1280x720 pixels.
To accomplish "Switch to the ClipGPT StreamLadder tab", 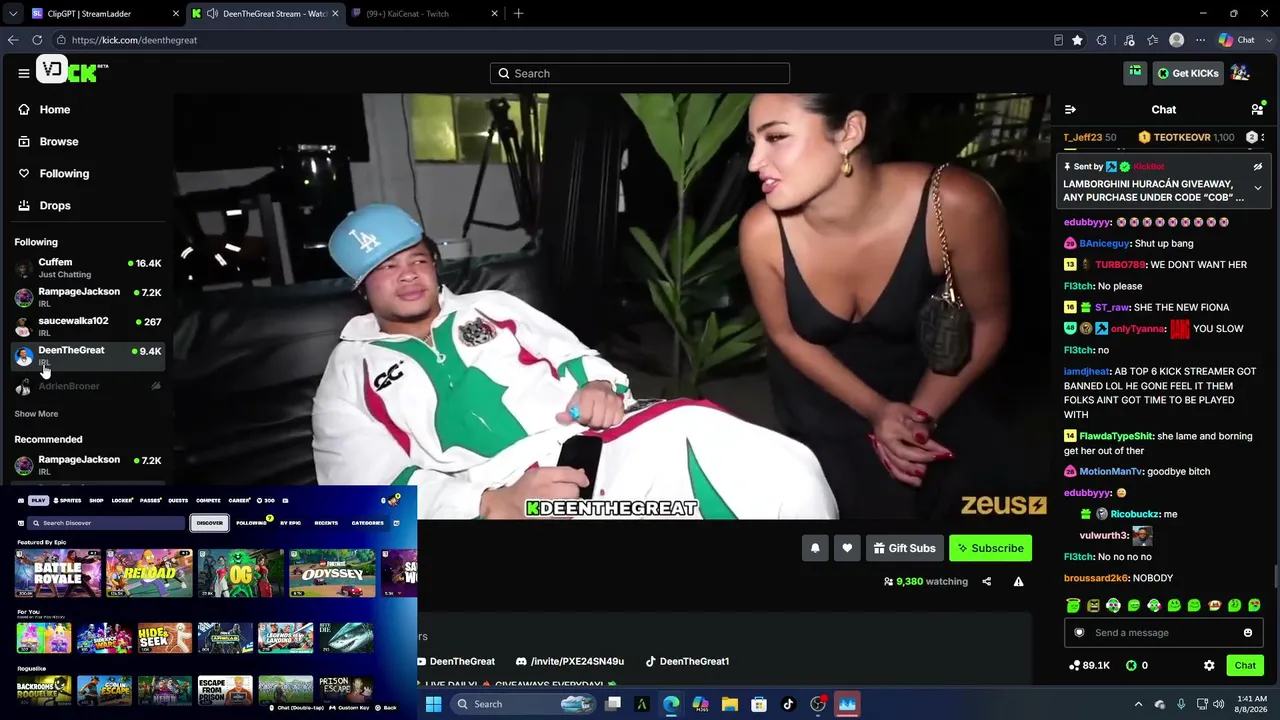I will (104, 14).
